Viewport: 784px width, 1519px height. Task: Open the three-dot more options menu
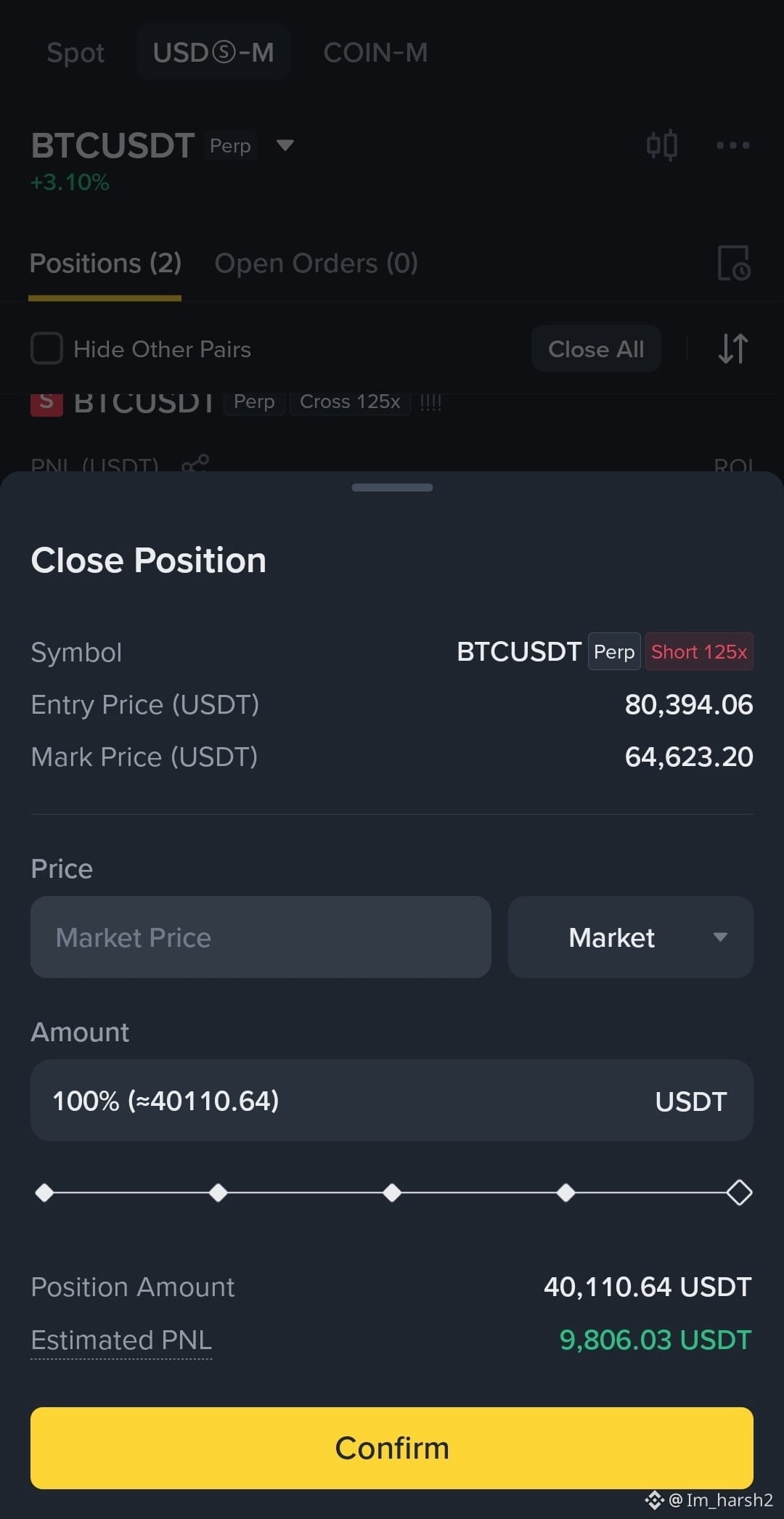coord(732,145)
